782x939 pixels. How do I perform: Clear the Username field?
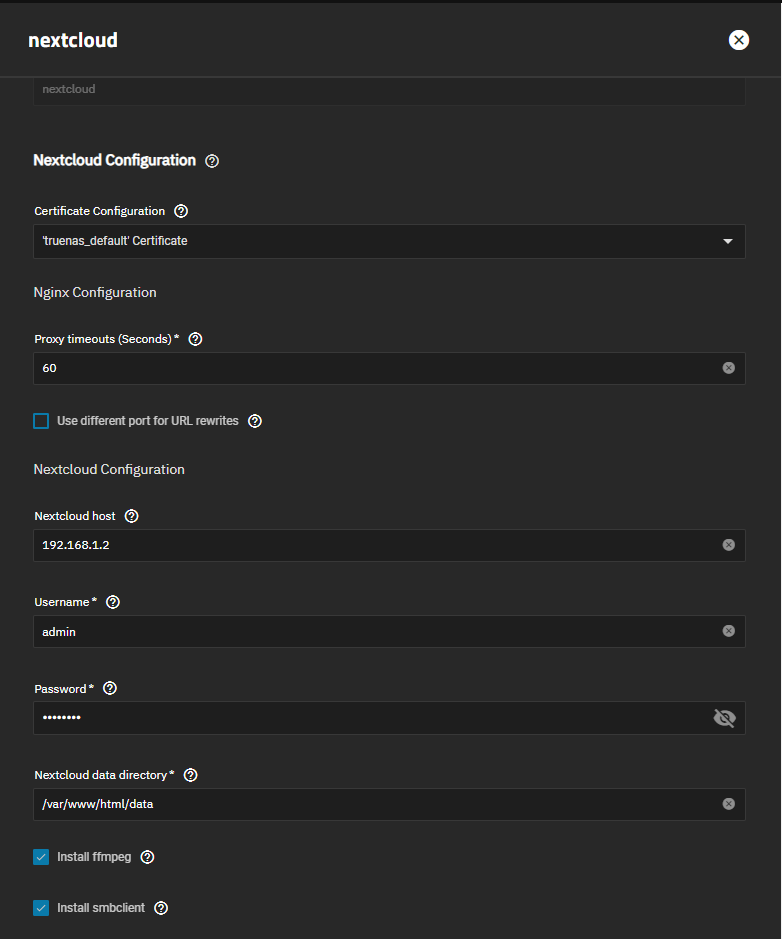[x=728, y=631]
